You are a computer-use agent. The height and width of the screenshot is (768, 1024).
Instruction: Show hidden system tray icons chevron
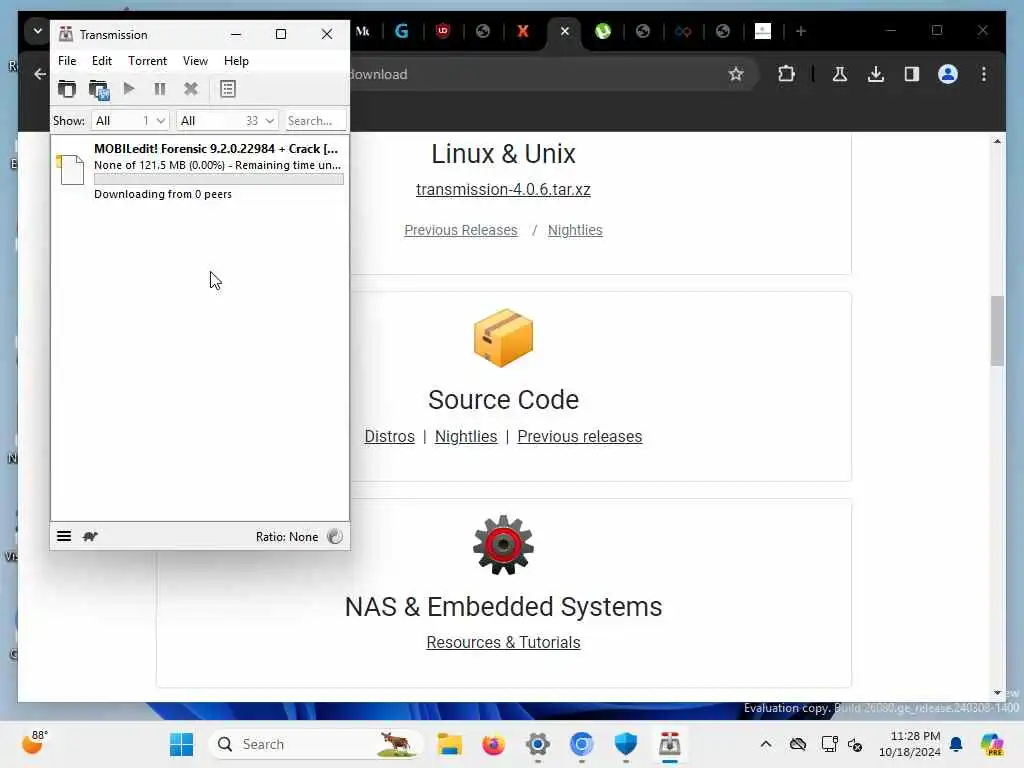click(x=765, y=744)
